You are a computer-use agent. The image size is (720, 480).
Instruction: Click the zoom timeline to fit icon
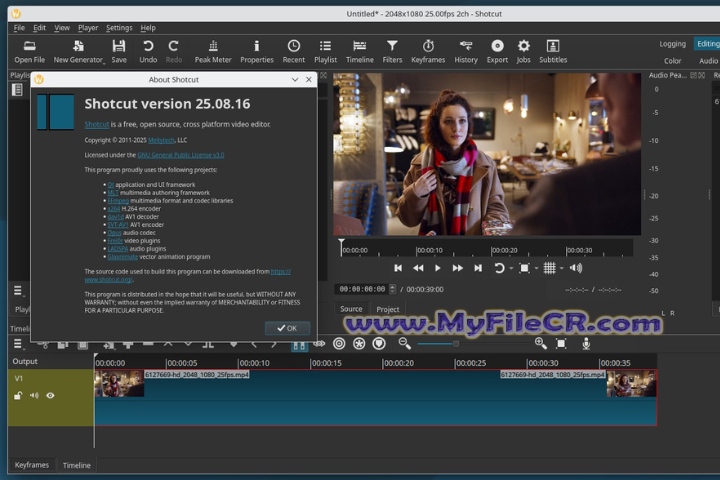coord(561,343)
